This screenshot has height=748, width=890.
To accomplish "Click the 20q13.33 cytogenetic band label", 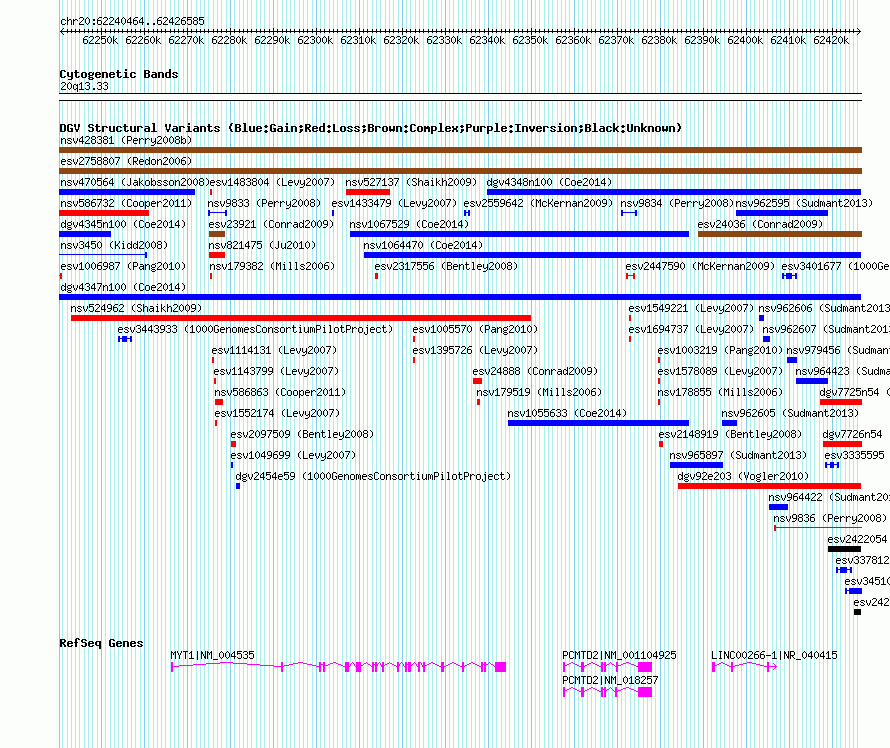I will [x=84, y=86].
